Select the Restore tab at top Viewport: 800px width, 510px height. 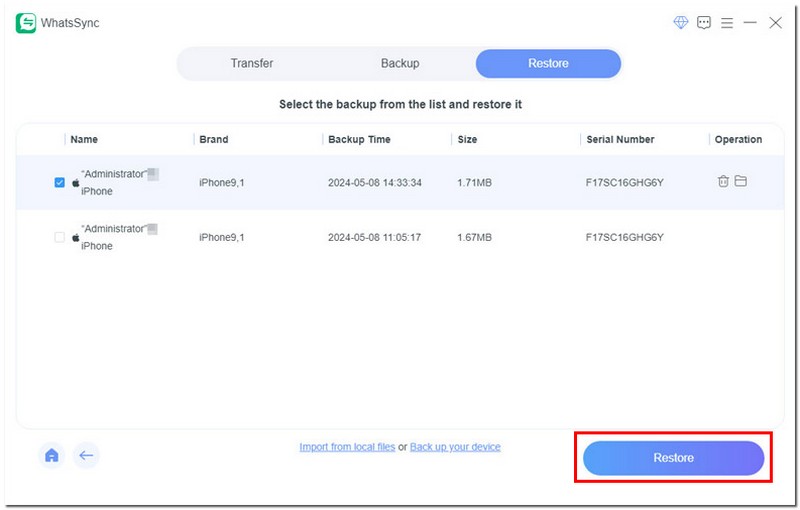[548, 63]
